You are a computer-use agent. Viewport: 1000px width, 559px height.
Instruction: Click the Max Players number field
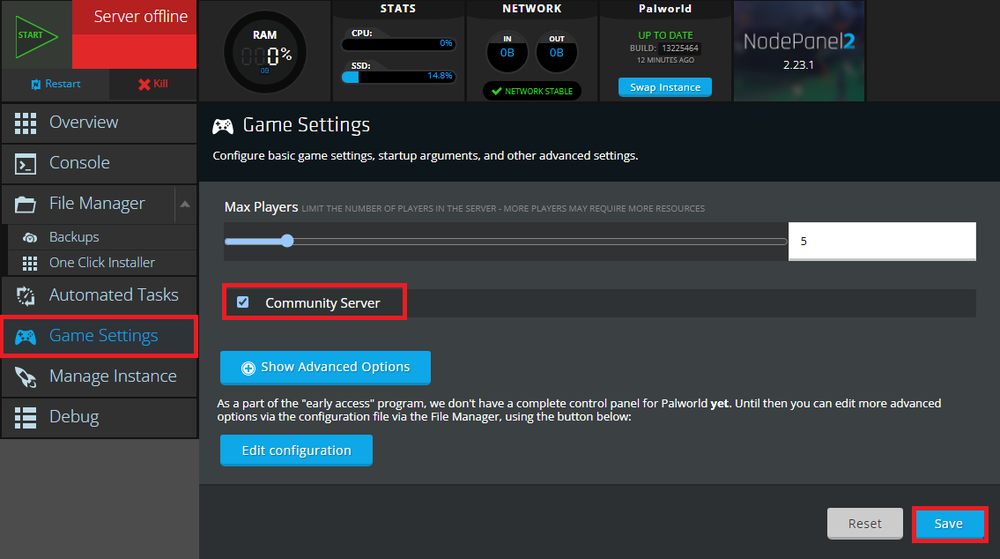click(881, 241)
